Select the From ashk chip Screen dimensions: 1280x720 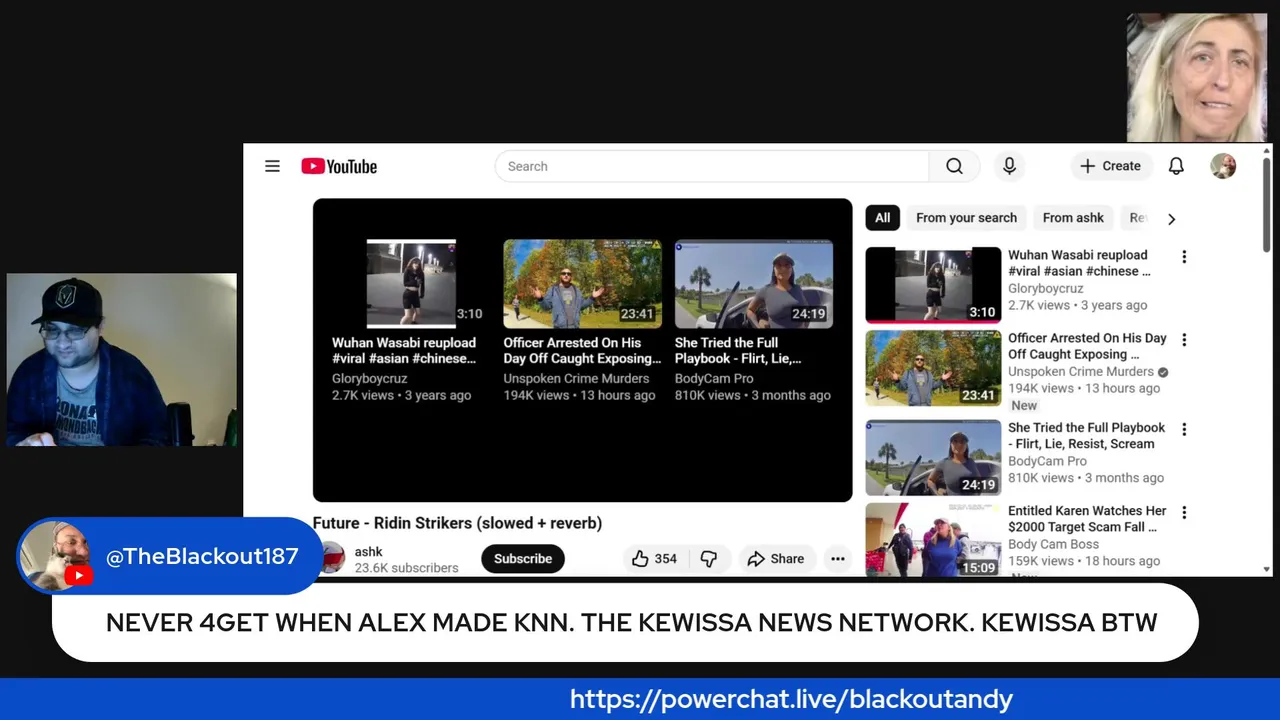(1073, 218)
